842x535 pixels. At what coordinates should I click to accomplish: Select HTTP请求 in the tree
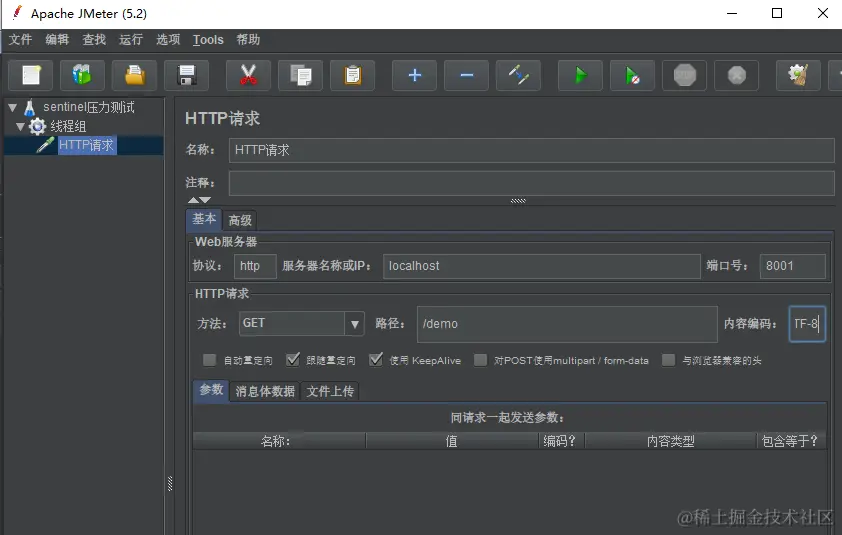[86, 145]
